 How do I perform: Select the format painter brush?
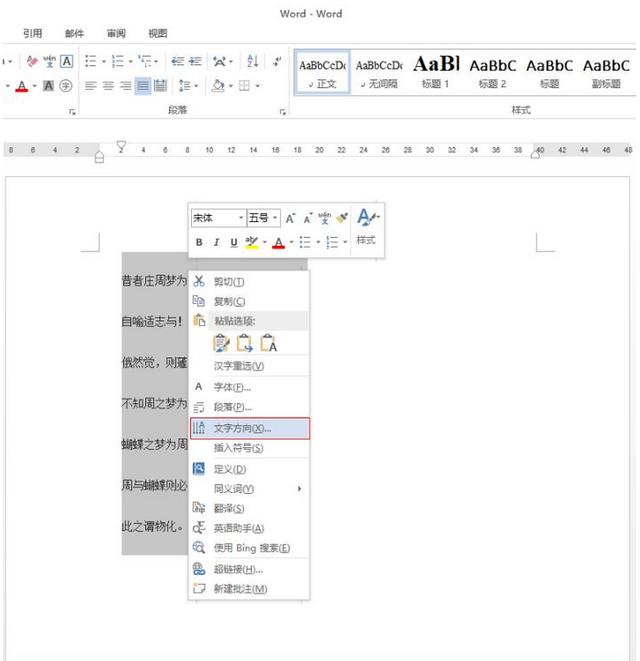[x=342, y=218]
